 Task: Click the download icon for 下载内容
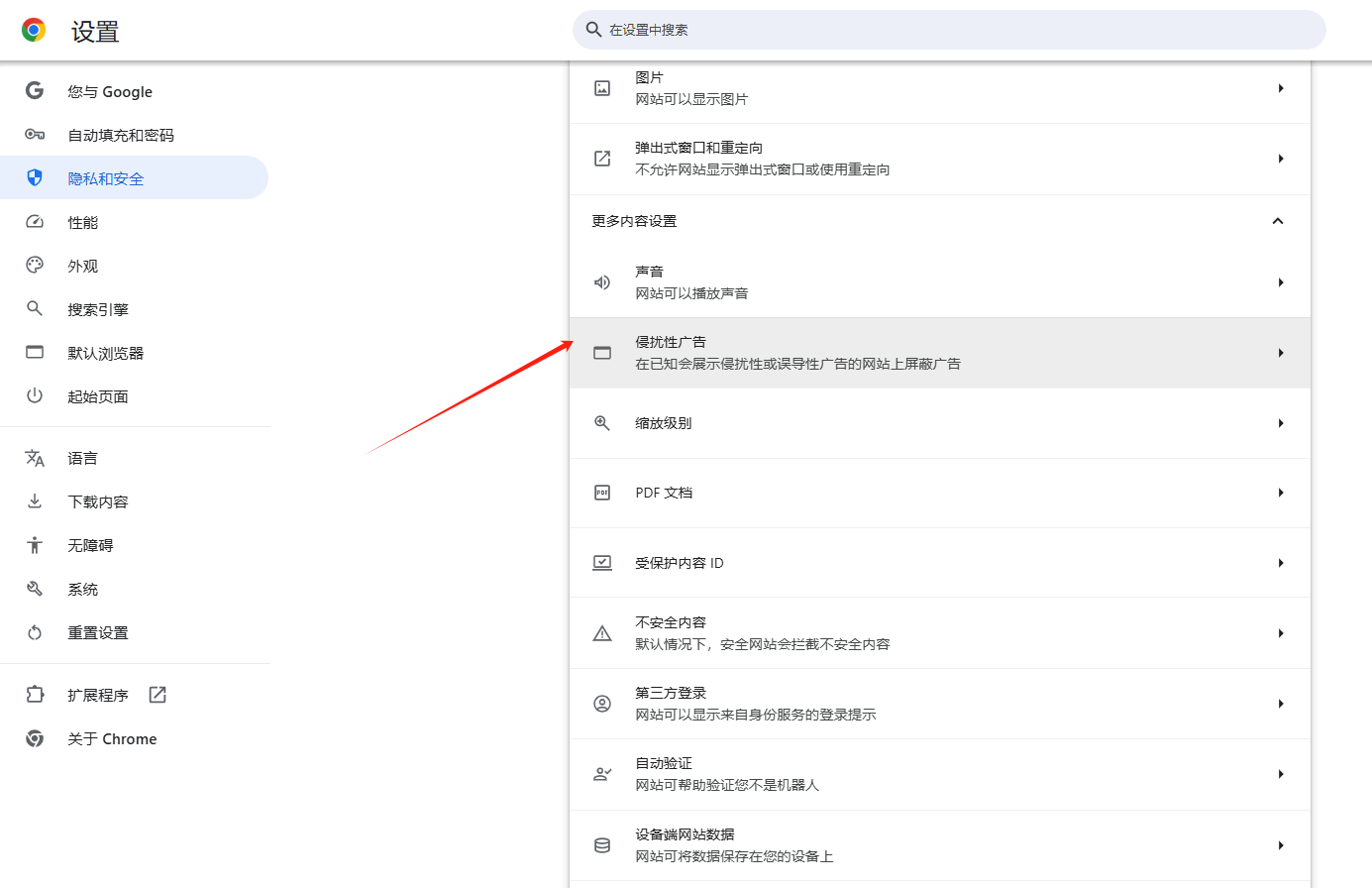35,501
